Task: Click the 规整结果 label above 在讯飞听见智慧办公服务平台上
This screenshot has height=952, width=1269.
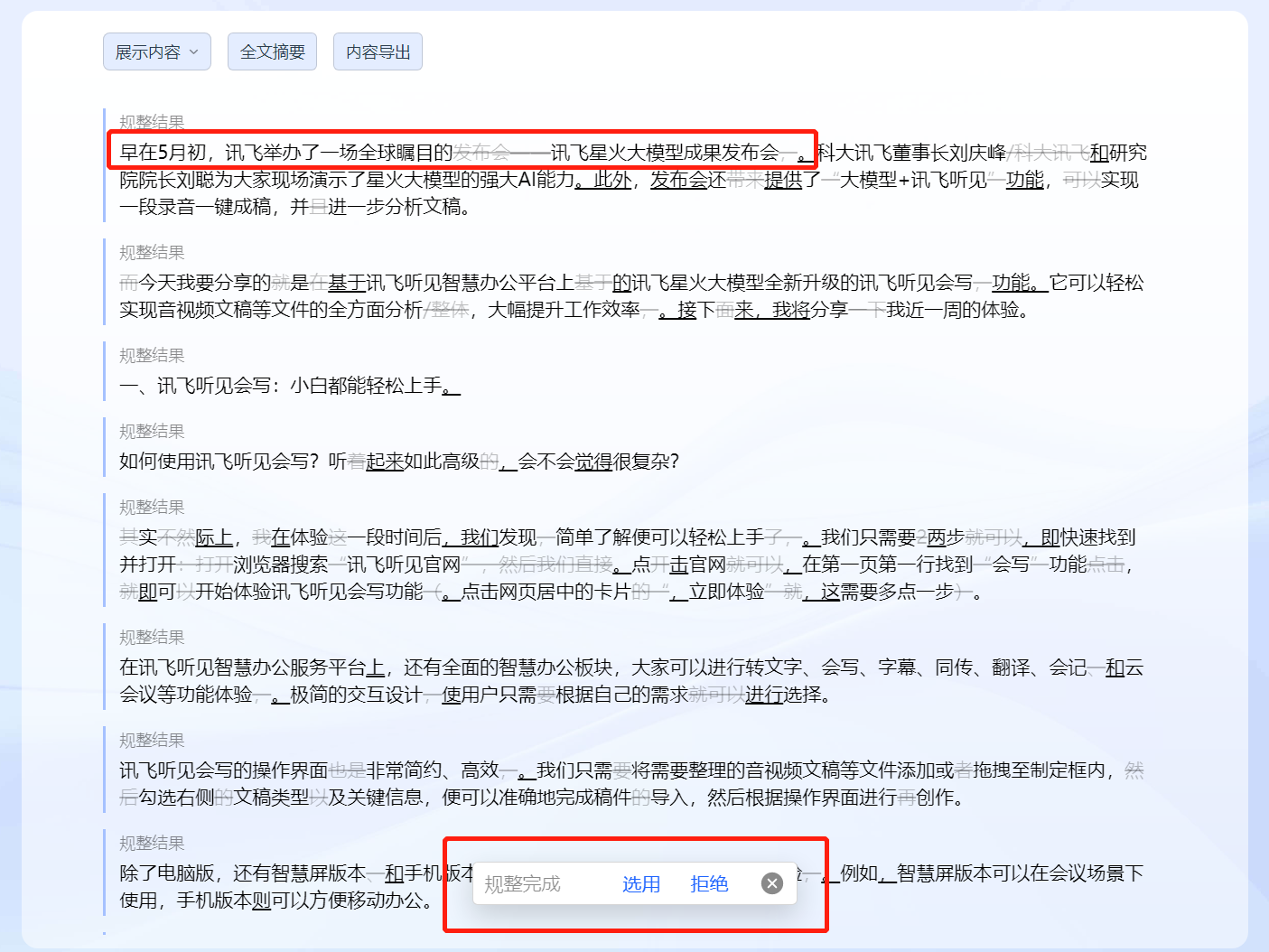Action: 152,638
